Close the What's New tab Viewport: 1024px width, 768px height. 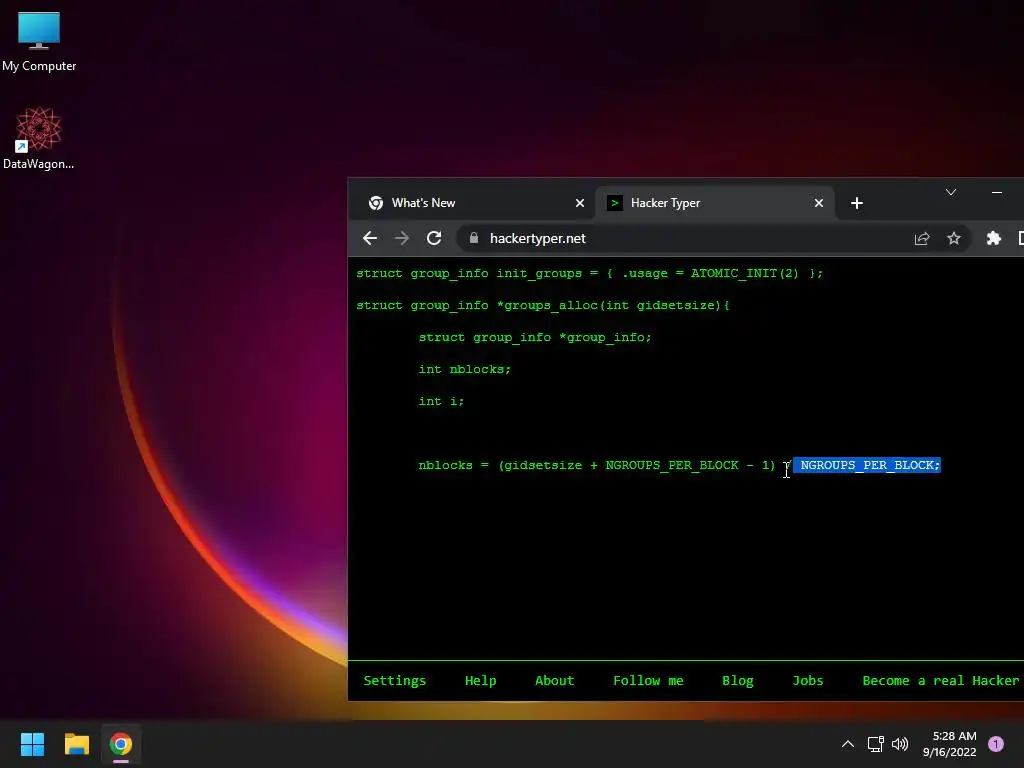coord(579,203)
